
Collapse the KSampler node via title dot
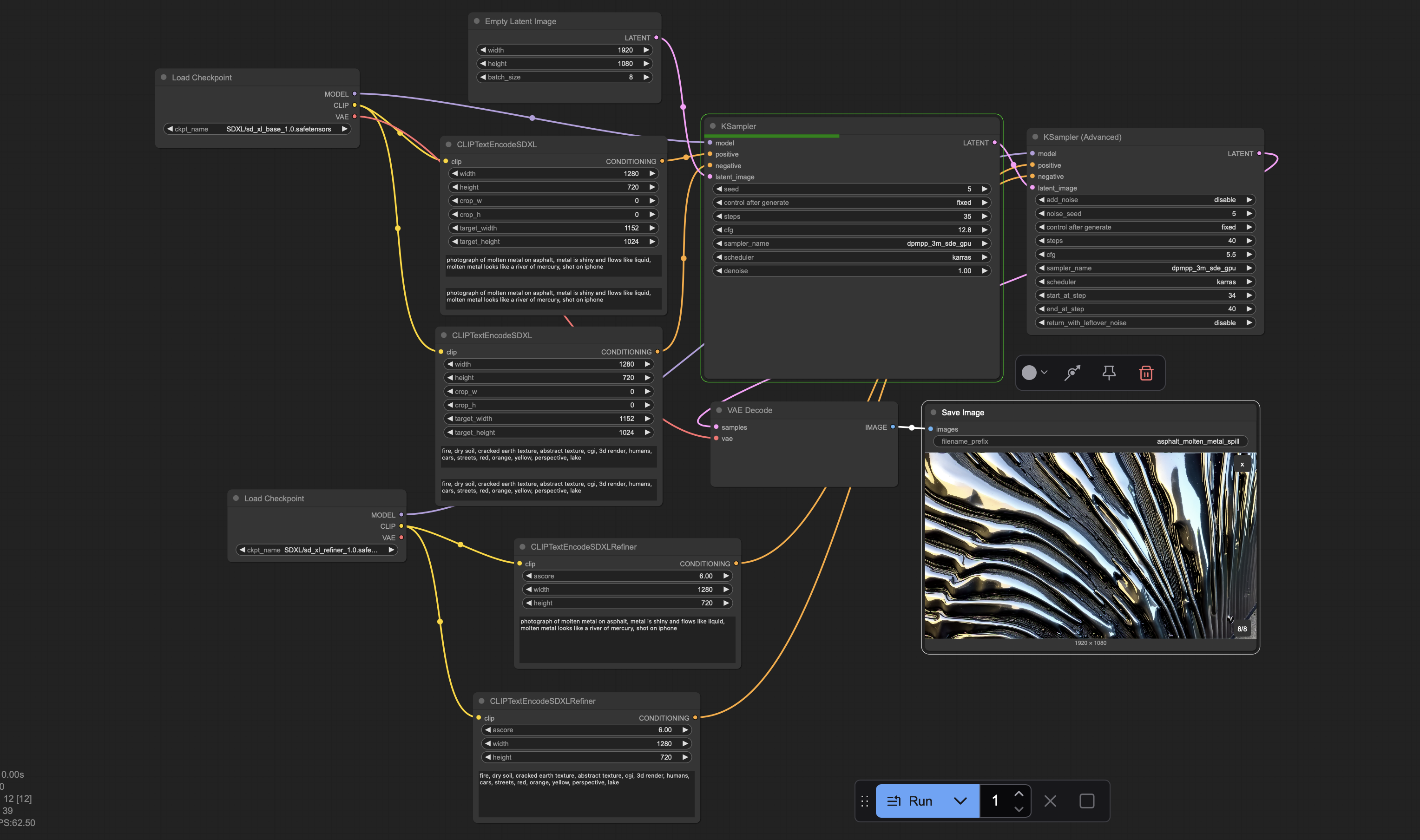click(x=712, y=126)
